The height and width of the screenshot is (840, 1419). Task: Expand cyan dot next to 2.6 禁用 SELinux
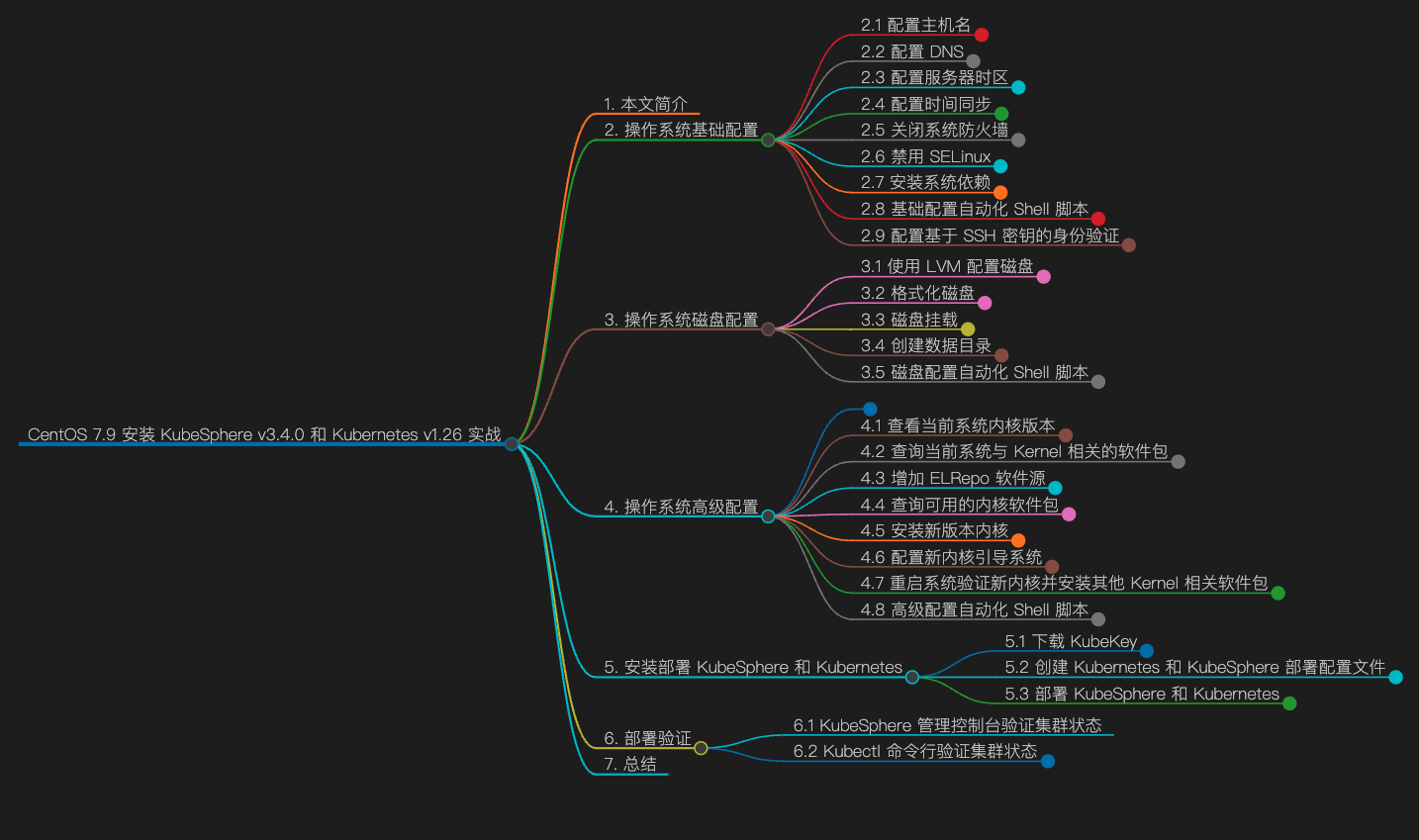(1000, 166)
